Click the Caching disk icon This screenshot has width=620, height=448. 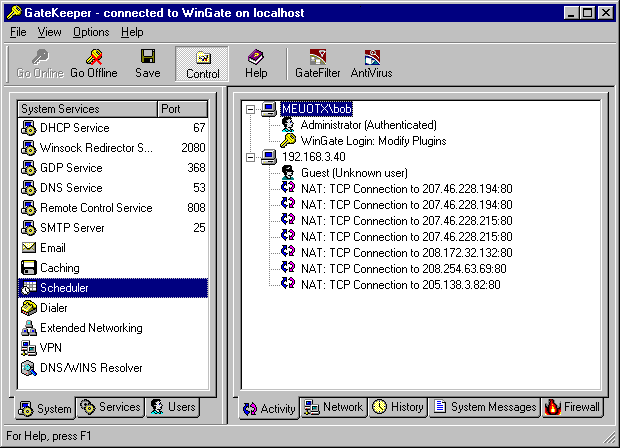28,268
